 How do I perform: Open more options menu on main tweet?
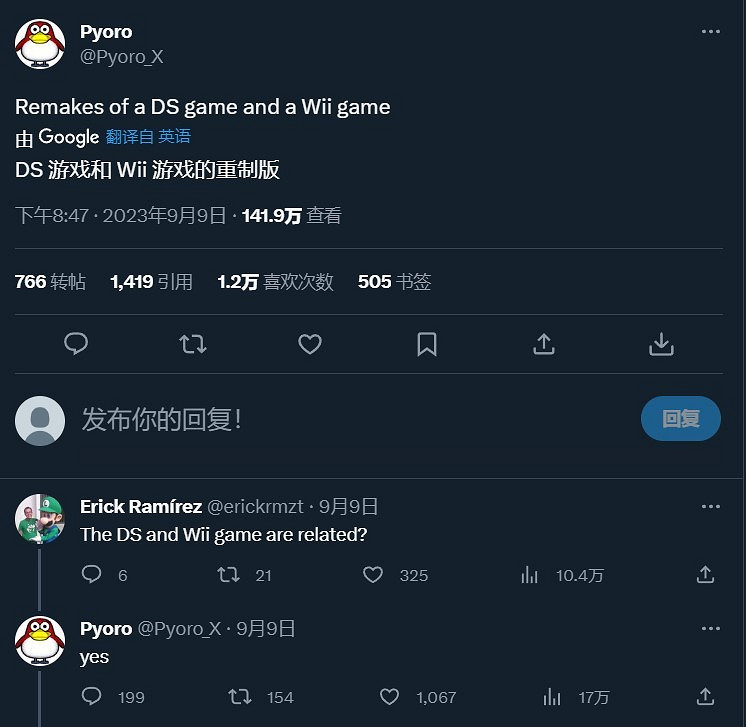710,32
